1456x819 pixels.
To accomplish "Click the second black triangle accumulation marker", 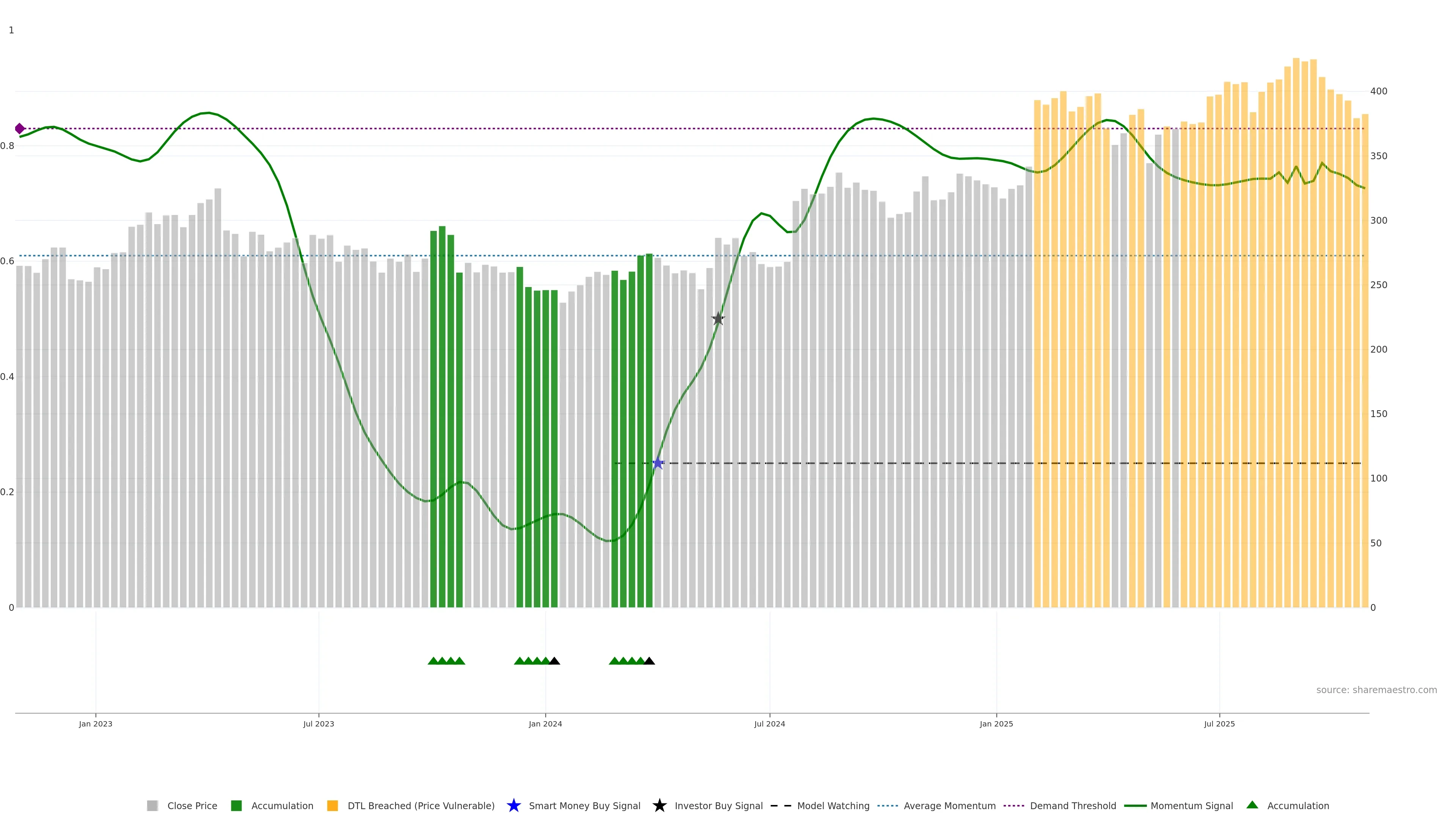I will (x=650, y=661).
